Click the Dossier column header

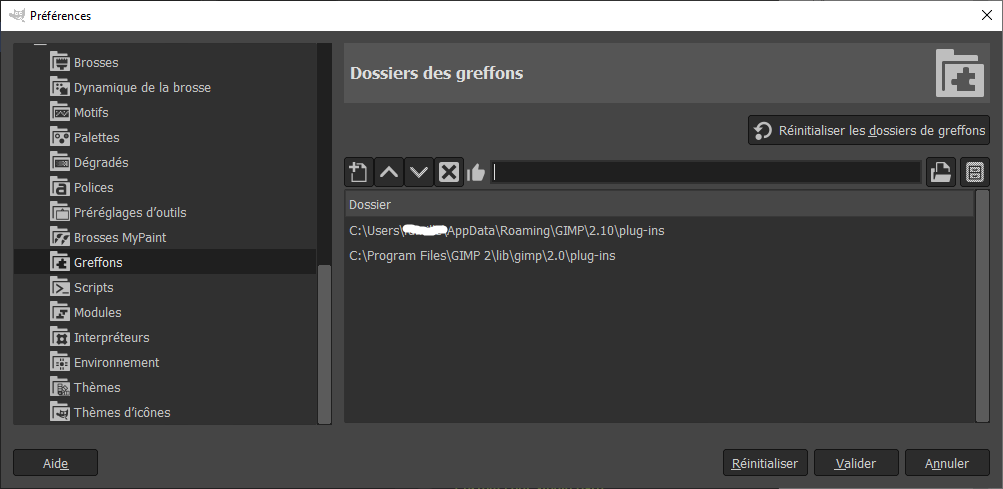659,205
